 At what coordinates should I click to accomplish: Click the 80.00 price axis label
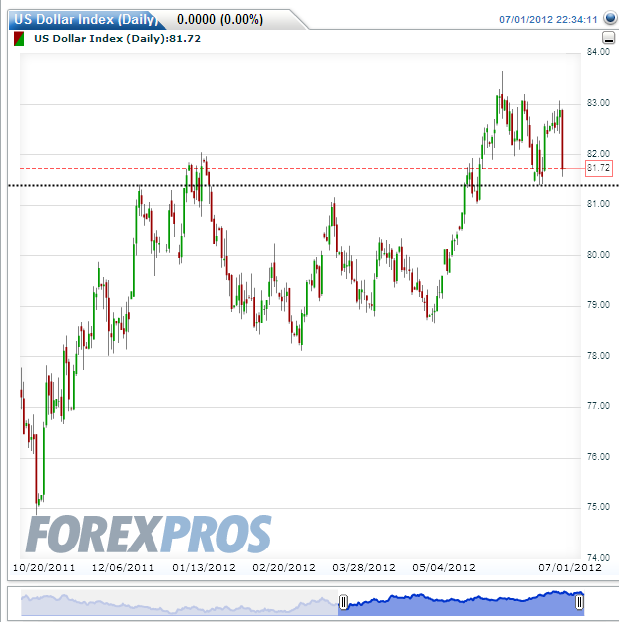tap(598, 255)
